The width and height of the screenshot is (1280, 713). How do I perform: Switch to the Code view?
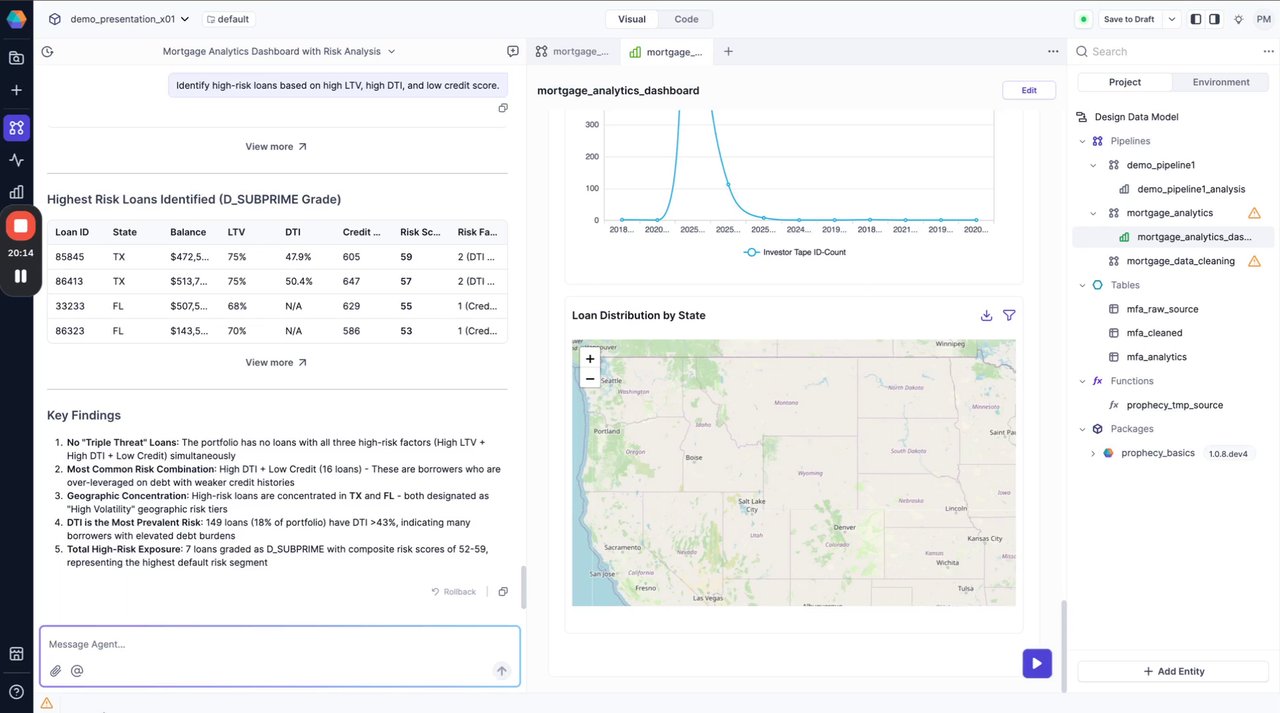686,19
